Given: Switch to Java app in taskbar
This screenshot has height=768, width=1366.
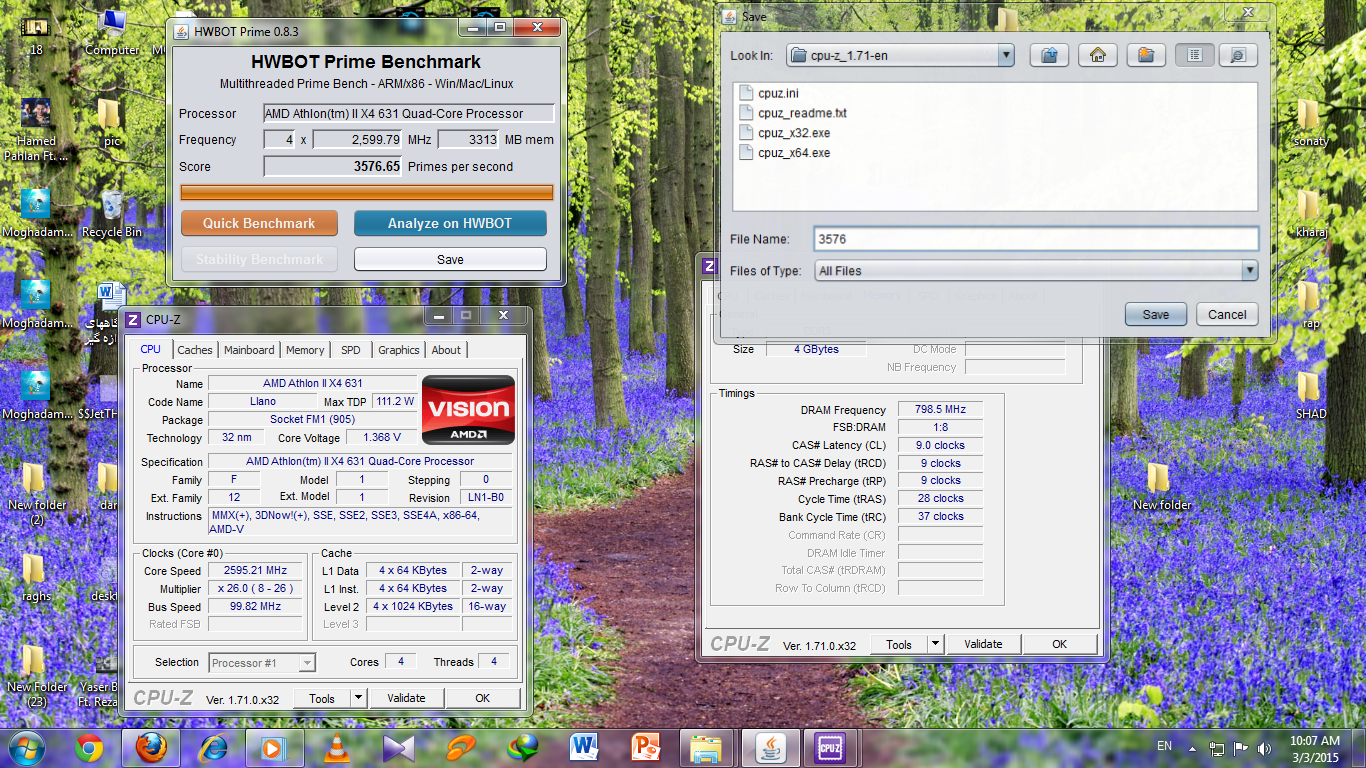Looking at the screenshot, I should 770,748.
